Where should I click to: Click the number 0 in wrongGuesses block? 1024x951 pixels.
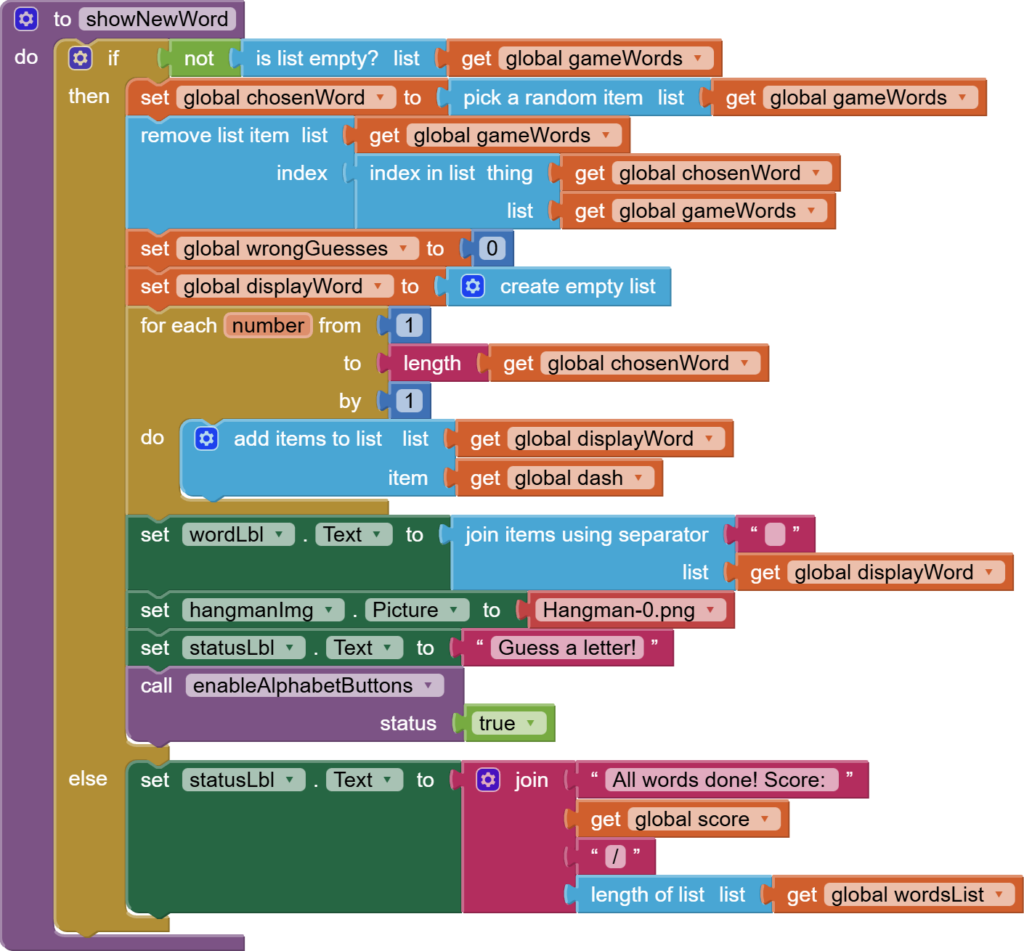[x=493, y=248]
